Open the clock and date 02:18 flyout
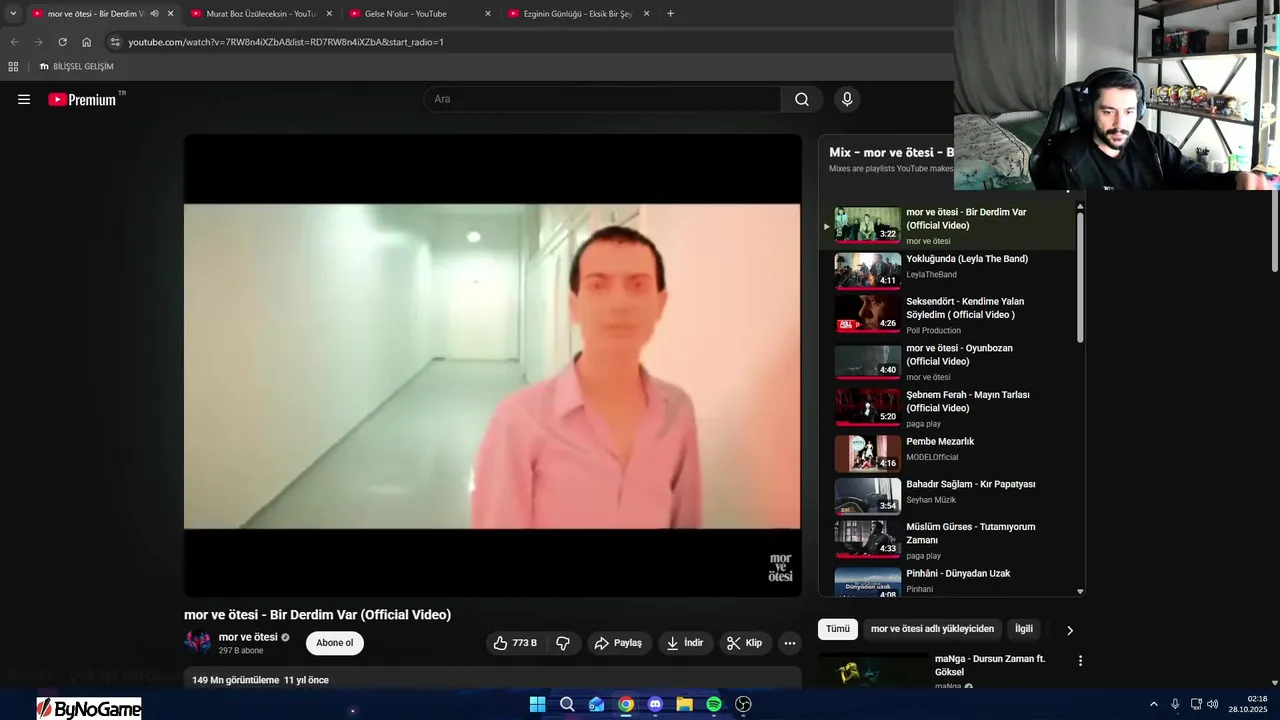The image size is (1280, 720). pyautogui.click(x=1248, y=704)
